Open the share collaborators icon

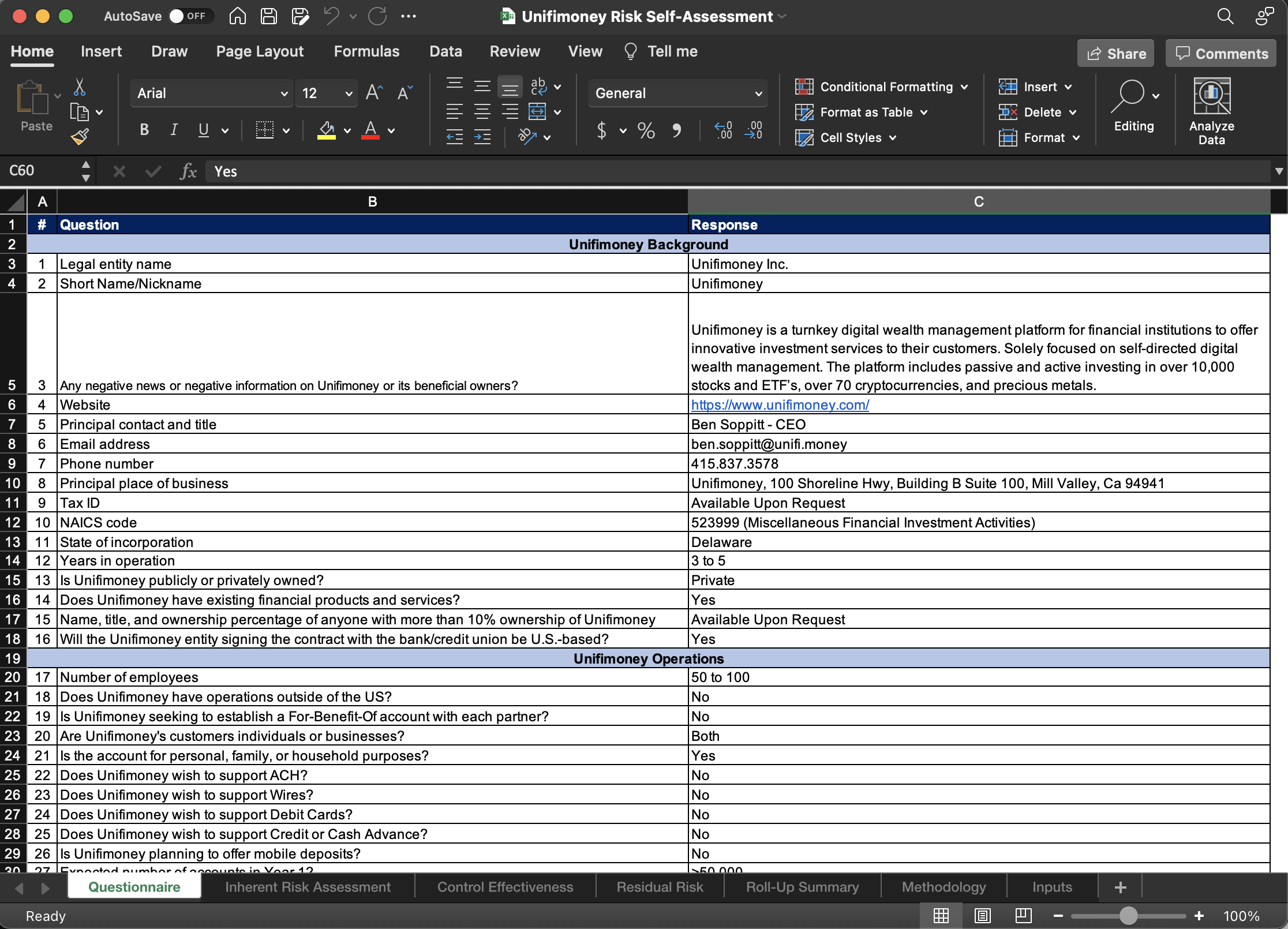pyautogui.click(x=1265, y=16)
